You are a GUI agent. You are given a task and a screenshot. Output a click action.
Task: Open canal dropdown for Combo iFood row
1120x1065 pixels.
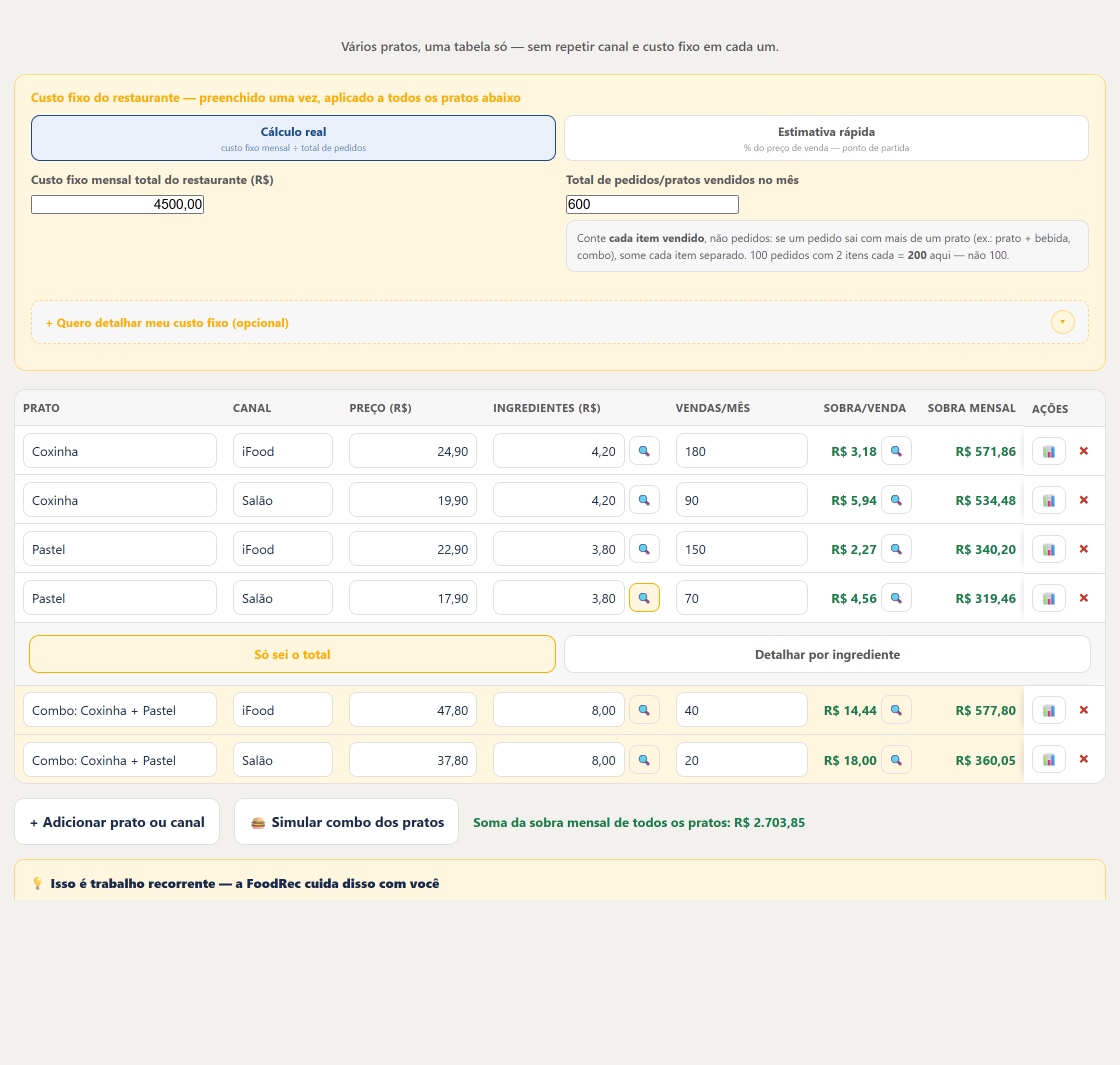(x=282, y=709)
